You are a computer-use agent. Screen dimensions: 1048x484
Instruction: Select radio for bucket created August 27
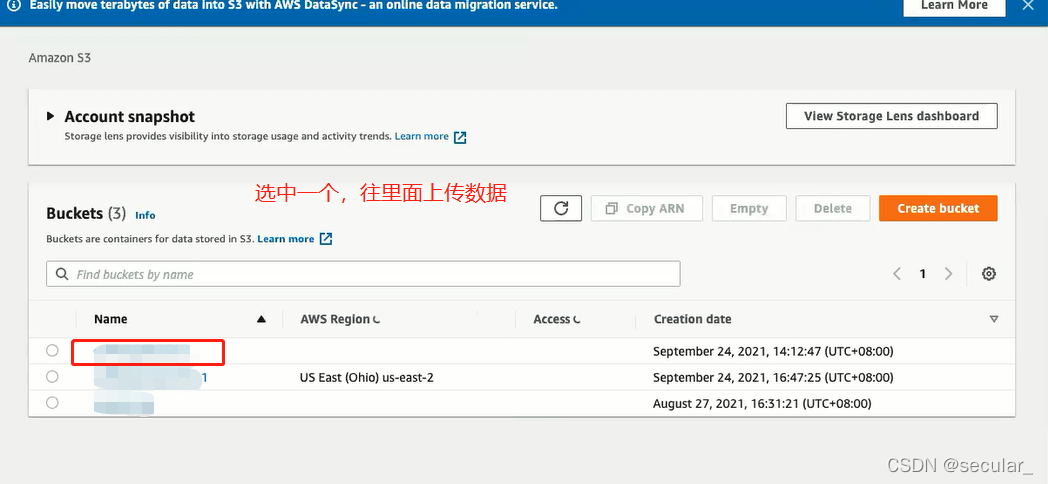pyautogui.click(x=52, y=402)
